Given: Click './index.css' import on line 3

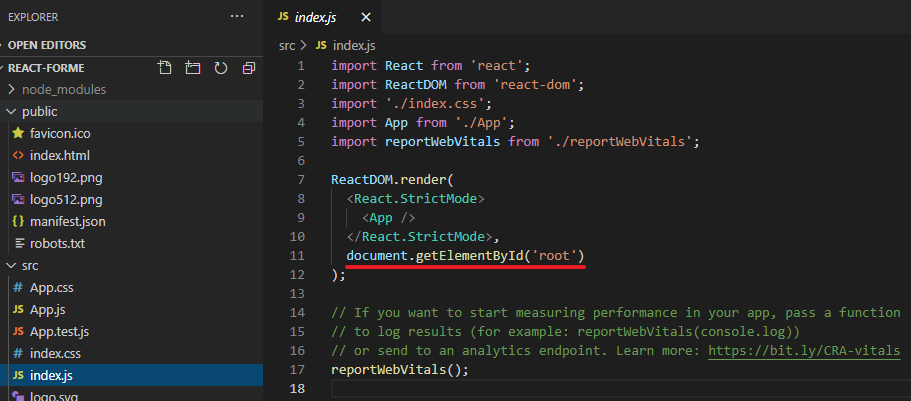Looking at the screenshot, I should coord(435,104).
